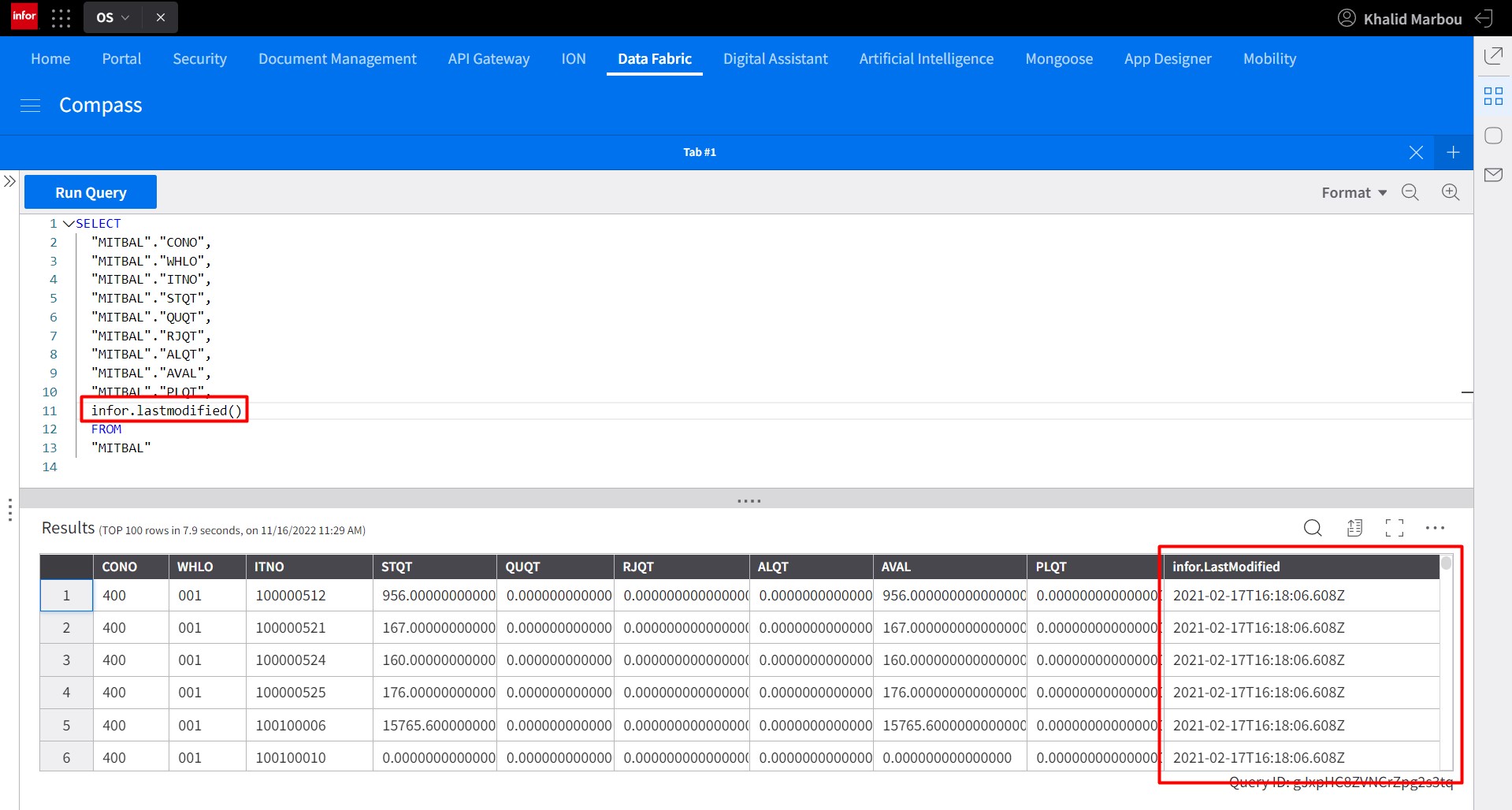Click the infor.lastmodified() line

[166, 411]
